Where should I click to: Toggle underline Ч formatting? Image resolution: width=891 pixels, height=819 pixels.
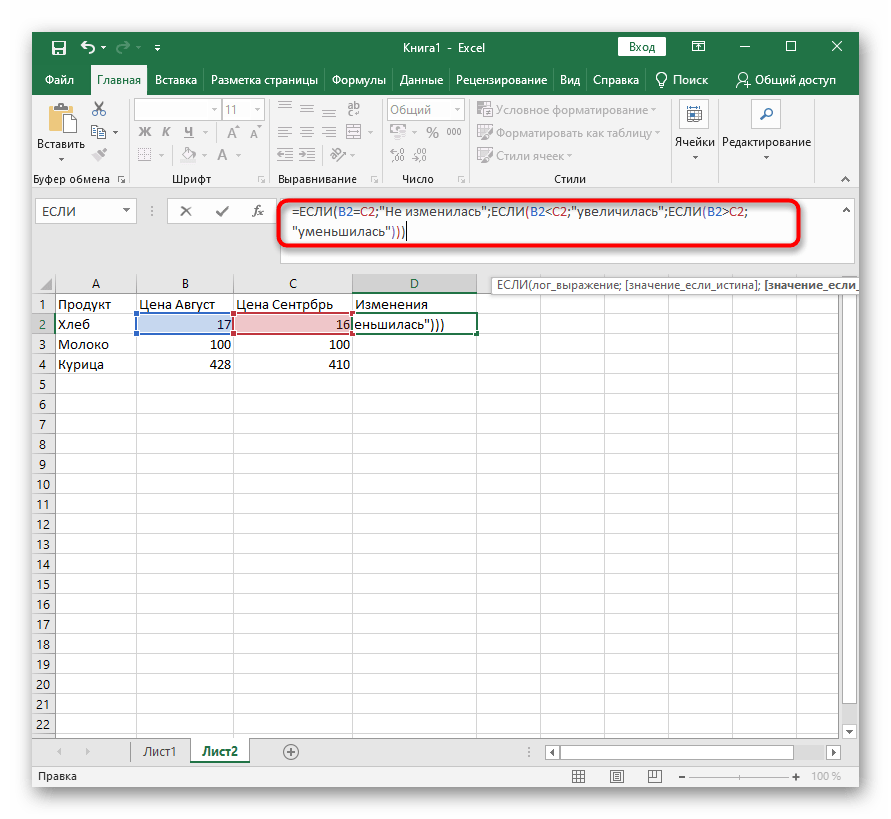[189, 132]
